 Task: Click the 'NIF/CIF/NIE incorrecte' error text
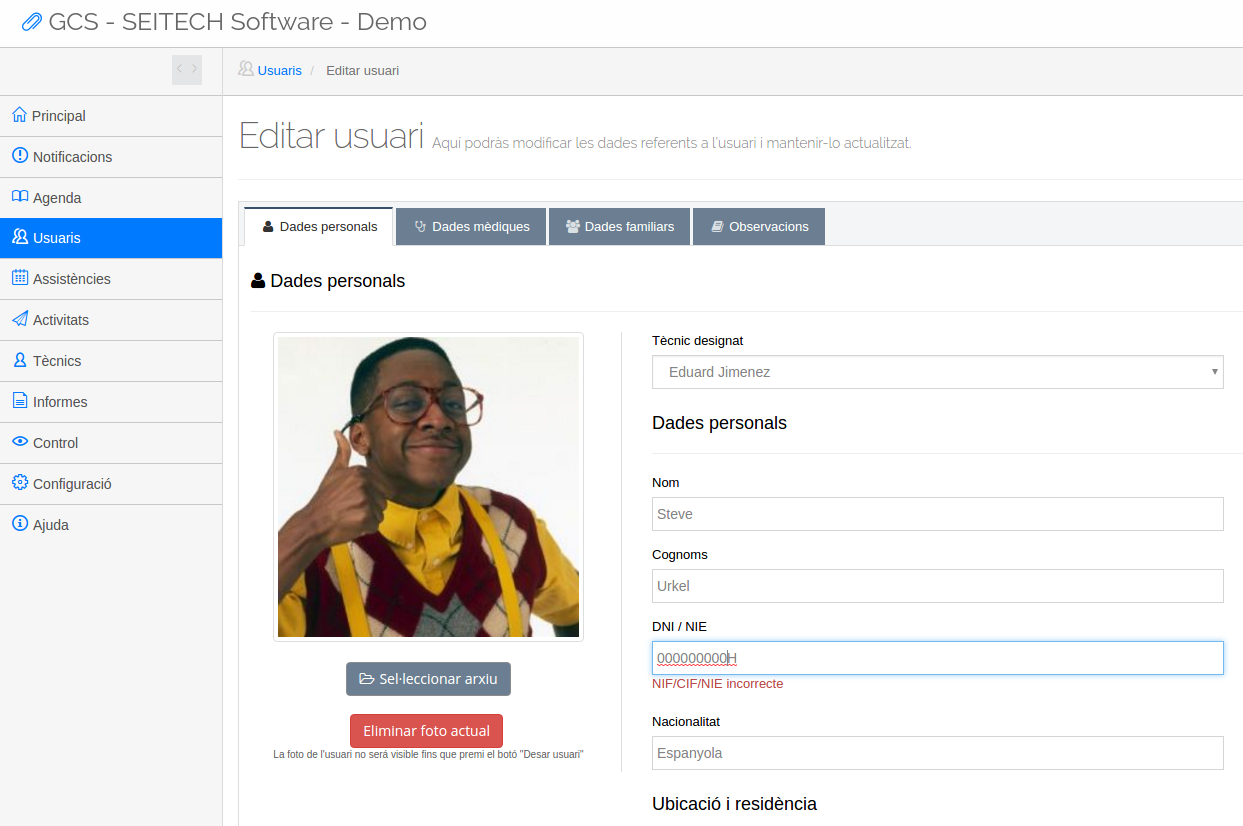(717, 684)
